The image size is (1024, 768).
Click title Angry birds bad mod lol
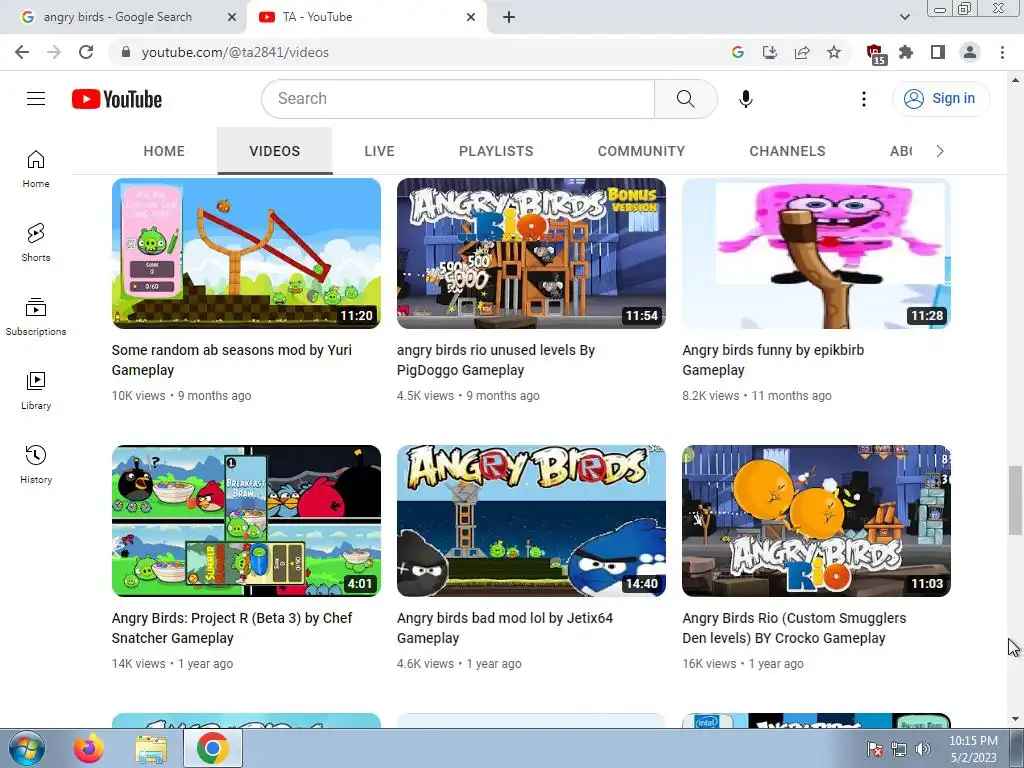[x=505, y=628]
